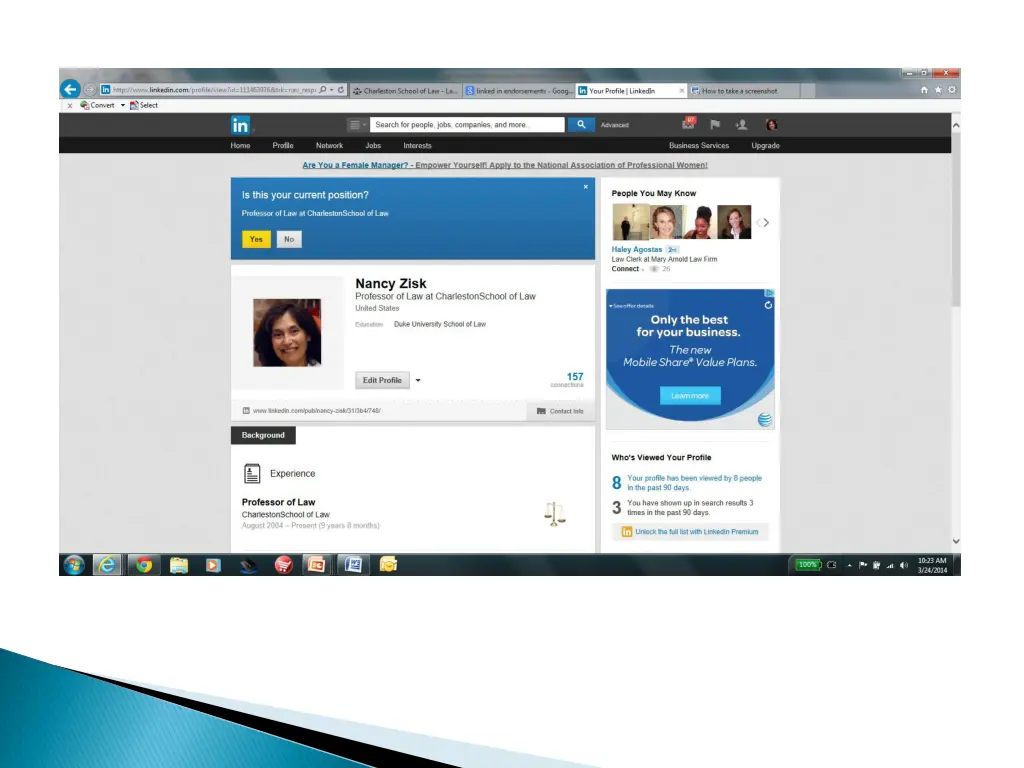Open the Internet Explorer favorites star

[938, 90]
